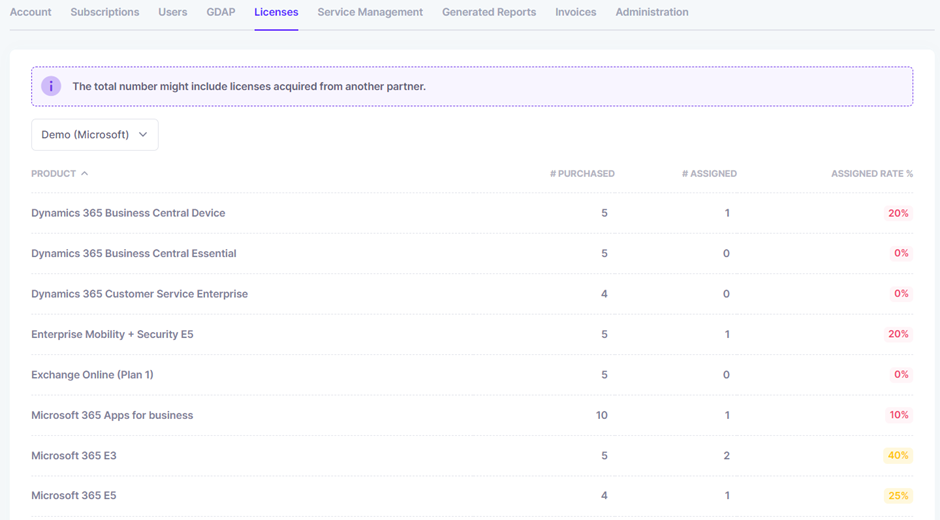940x520 pixels.
Task: Select the GDAP tab
Action: click(x=221, y=12)
